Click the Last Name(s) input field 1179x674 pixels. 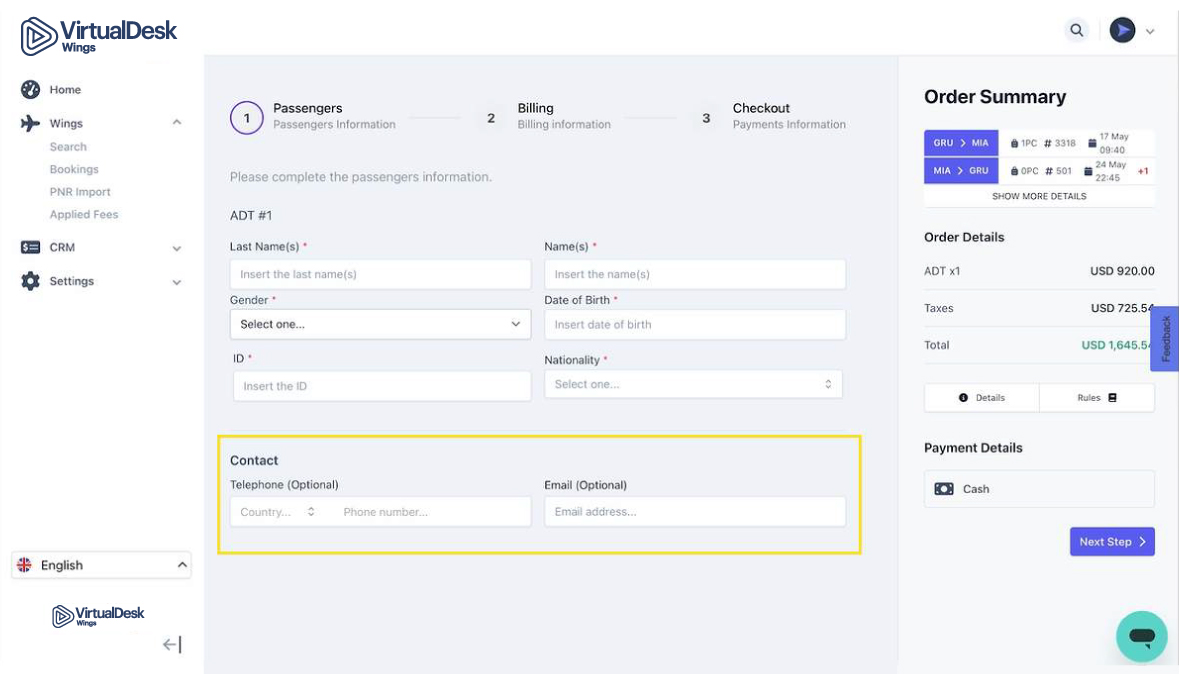click(380, 274)
